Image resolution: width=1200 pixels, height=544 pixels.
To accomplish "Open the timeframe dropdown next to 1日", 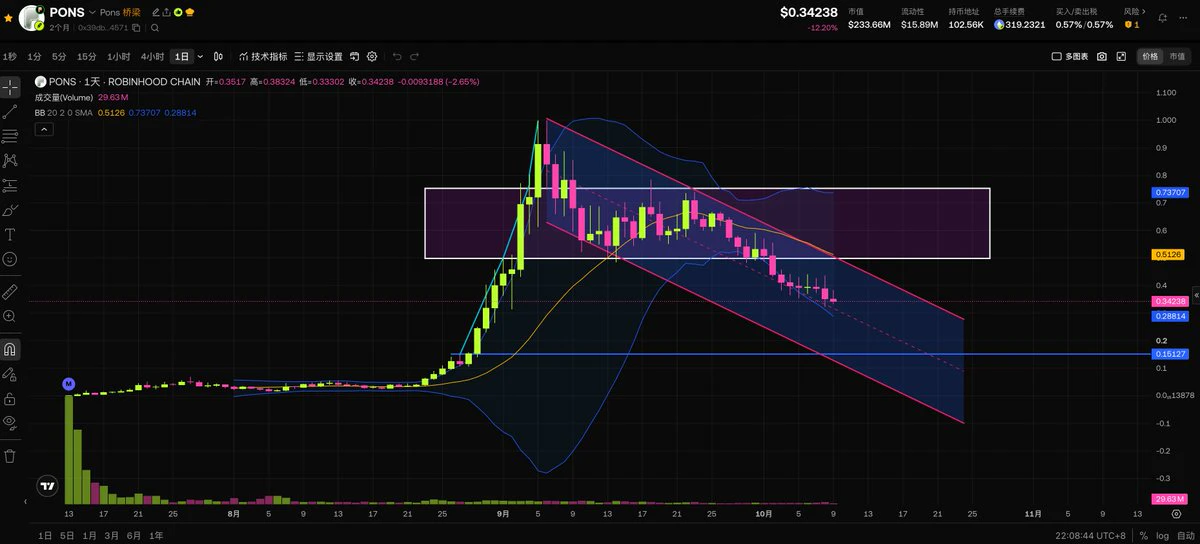I will coord(200,57).
